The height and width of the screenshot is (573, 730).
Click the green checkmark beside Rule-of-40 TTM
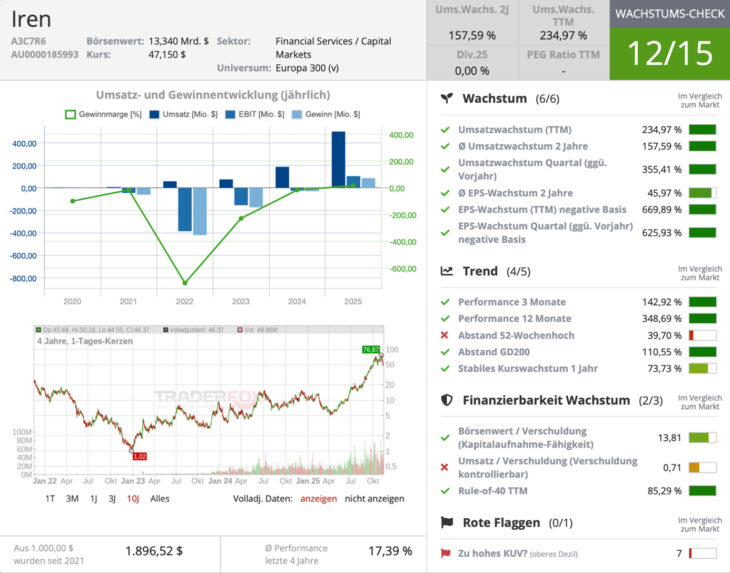click(x=445, y=490)
